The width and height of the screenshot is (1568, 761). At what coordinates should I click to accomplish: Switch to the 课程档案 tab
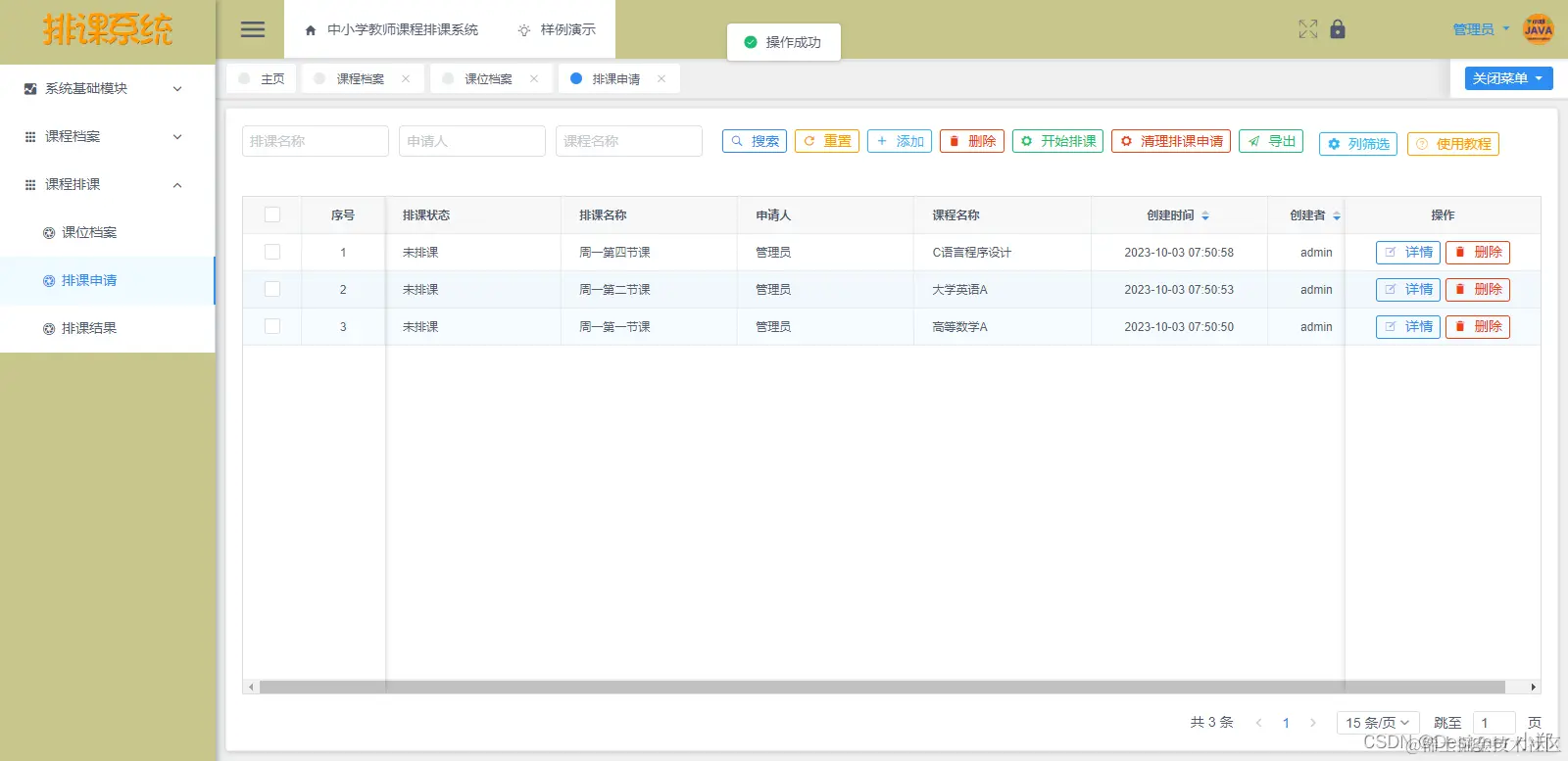pos(361,79)
